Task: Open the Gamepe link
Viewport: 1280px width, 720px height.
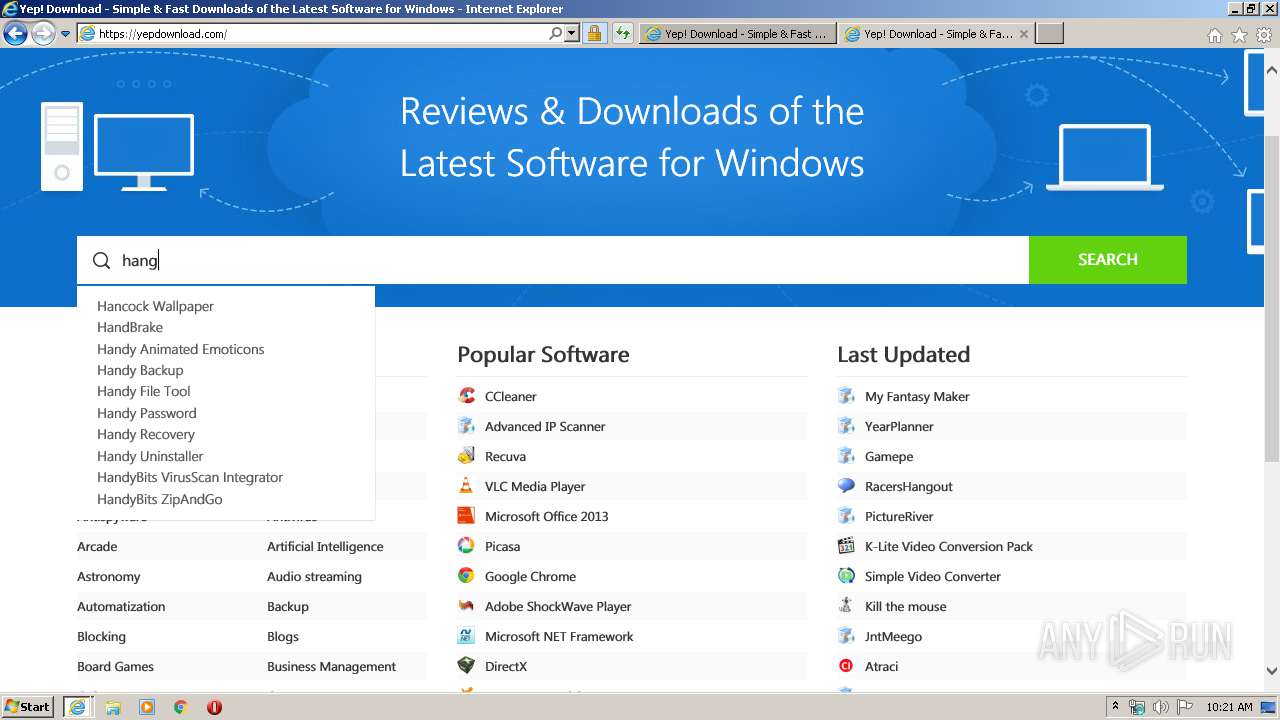Action: (889, 456)
